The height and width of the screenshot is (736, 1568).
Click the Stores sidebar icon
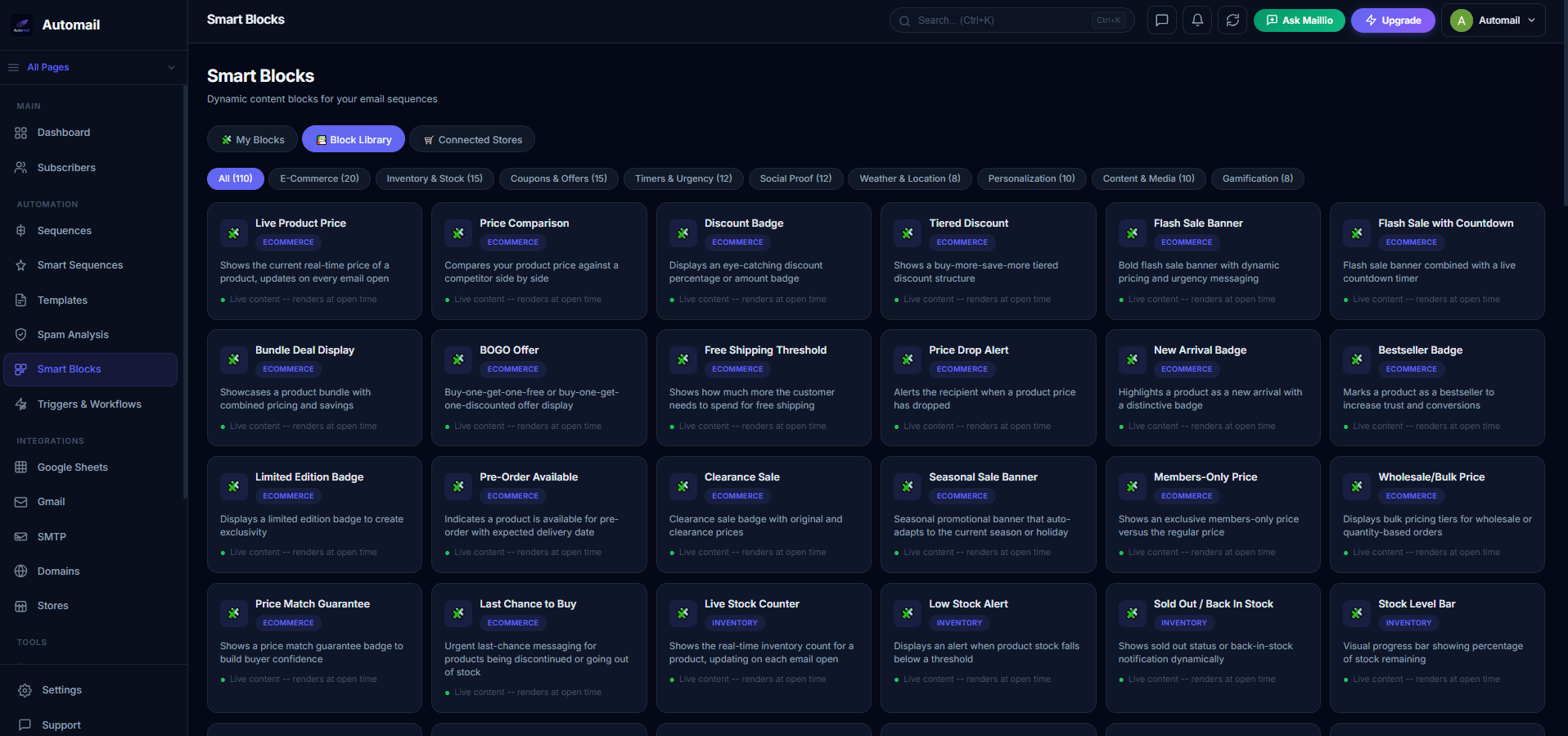21,606
